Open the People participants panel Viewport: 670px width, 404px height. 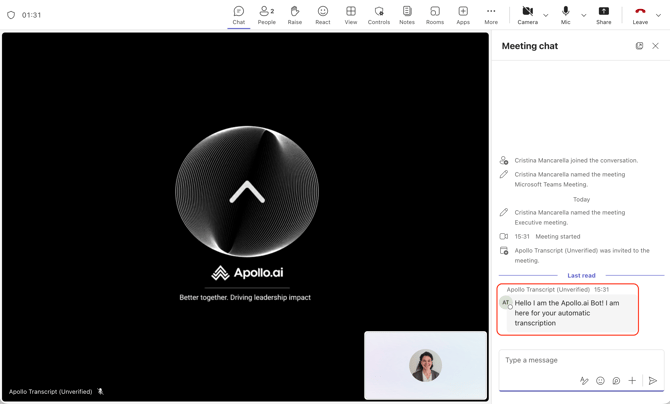pos(266,15)
